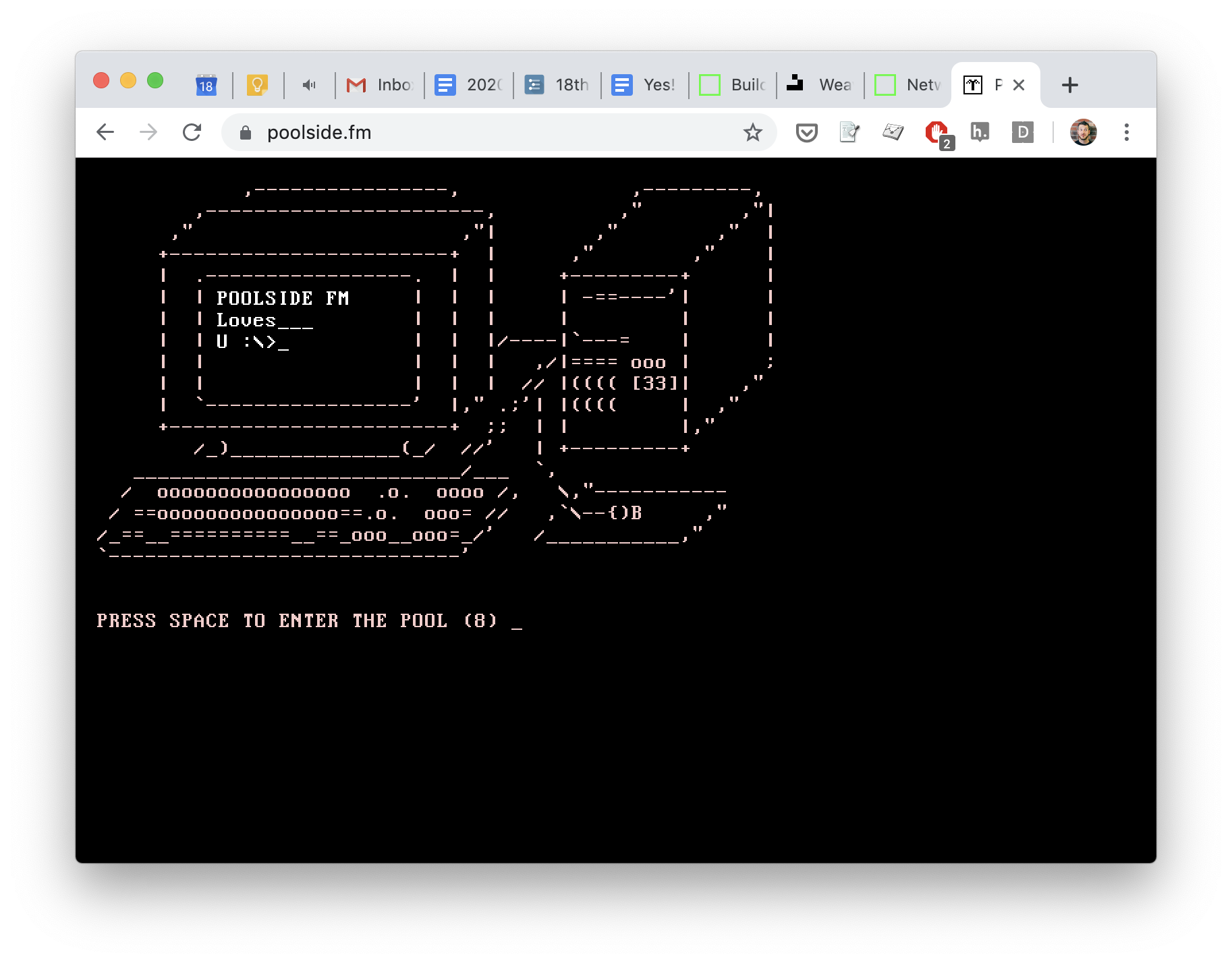This screenshot has width=1232, height=963.
Task: Open the Hypothesis h. extension
Action: tap(980, 132)
